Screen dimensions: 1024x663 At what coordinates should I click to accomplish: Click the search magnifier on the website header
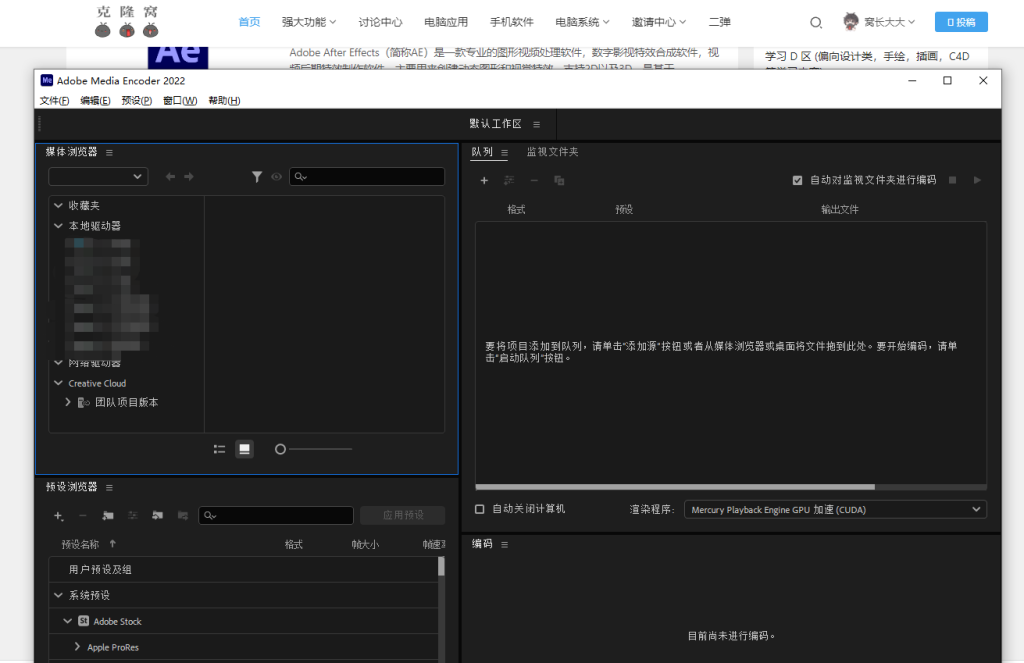point(816,22)
